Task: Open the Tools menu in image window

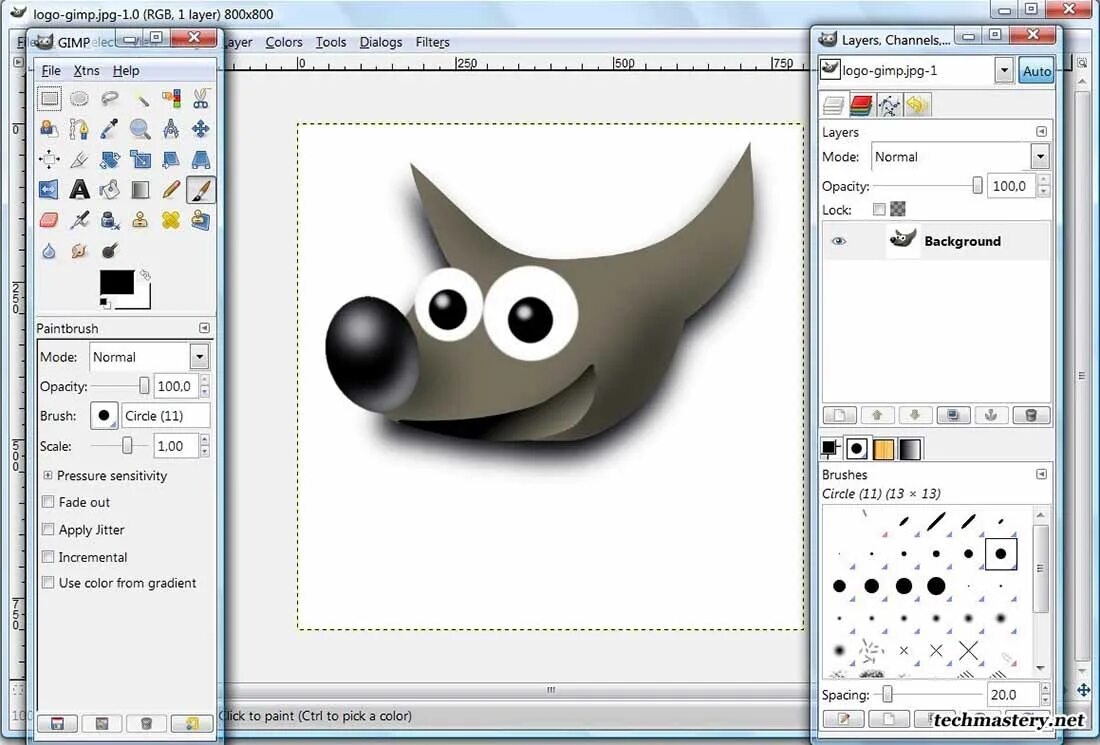Action: 330,42
